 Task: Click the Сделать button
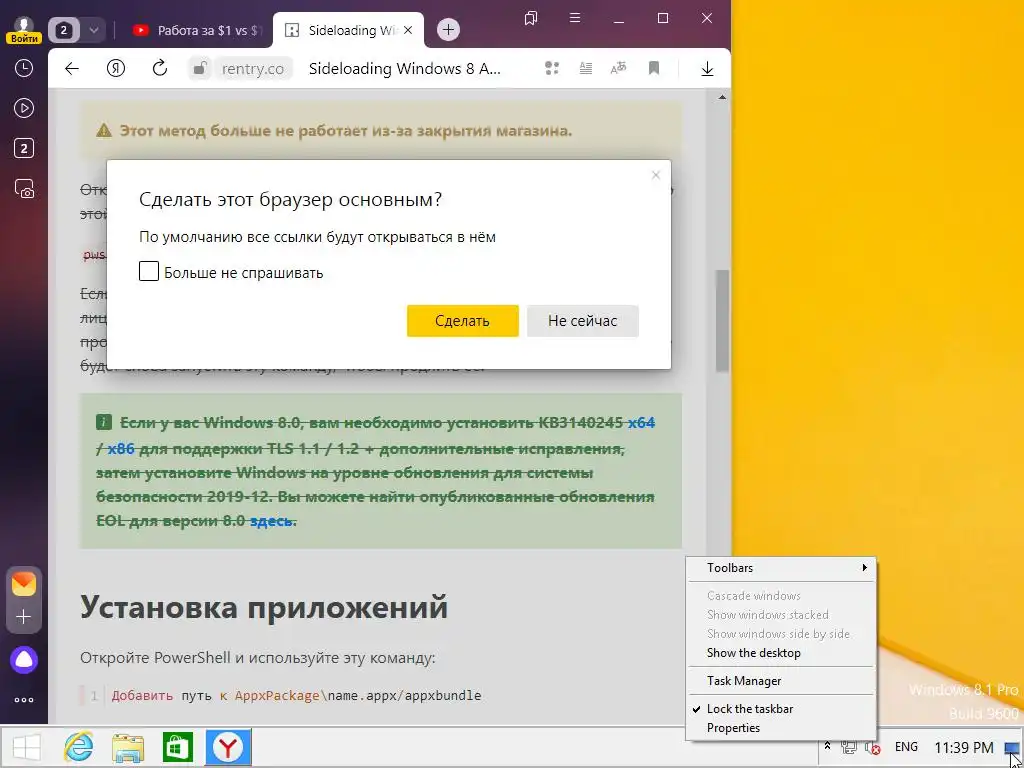462,321
